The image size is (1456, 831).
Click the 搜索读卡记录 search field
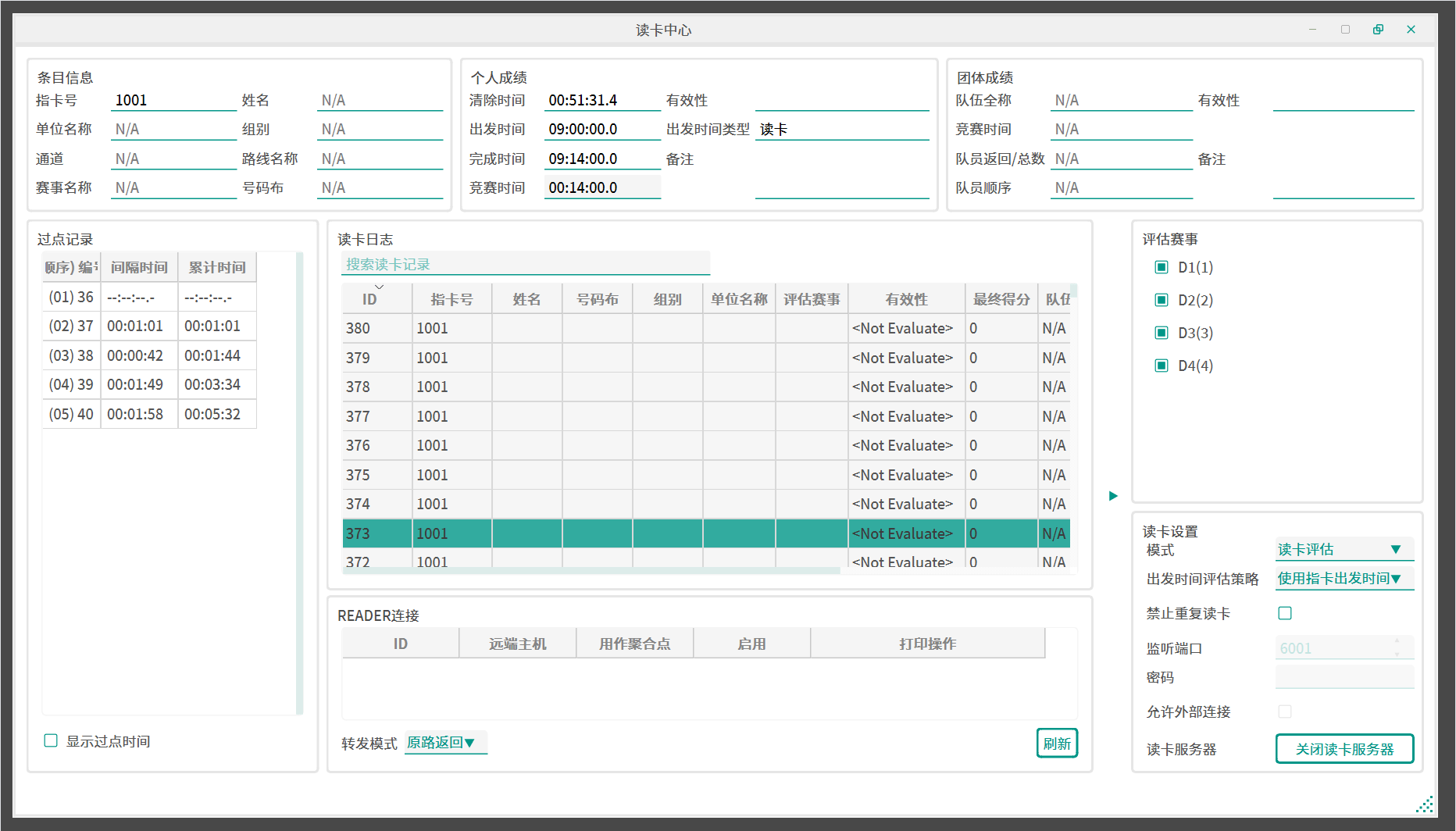525,265
